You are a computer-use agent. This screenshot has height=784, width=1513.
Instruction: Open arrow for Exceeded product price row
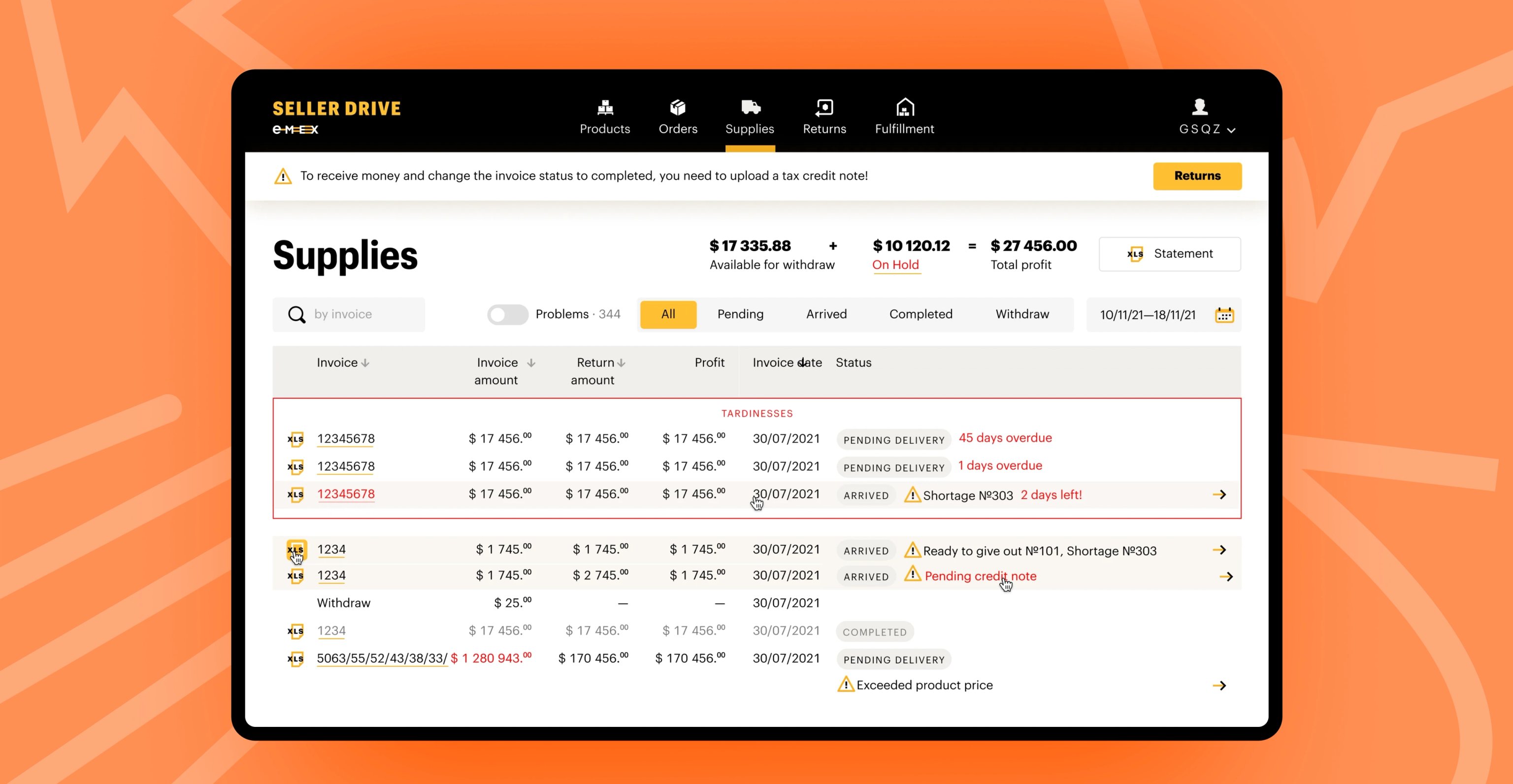[1219, 686]
